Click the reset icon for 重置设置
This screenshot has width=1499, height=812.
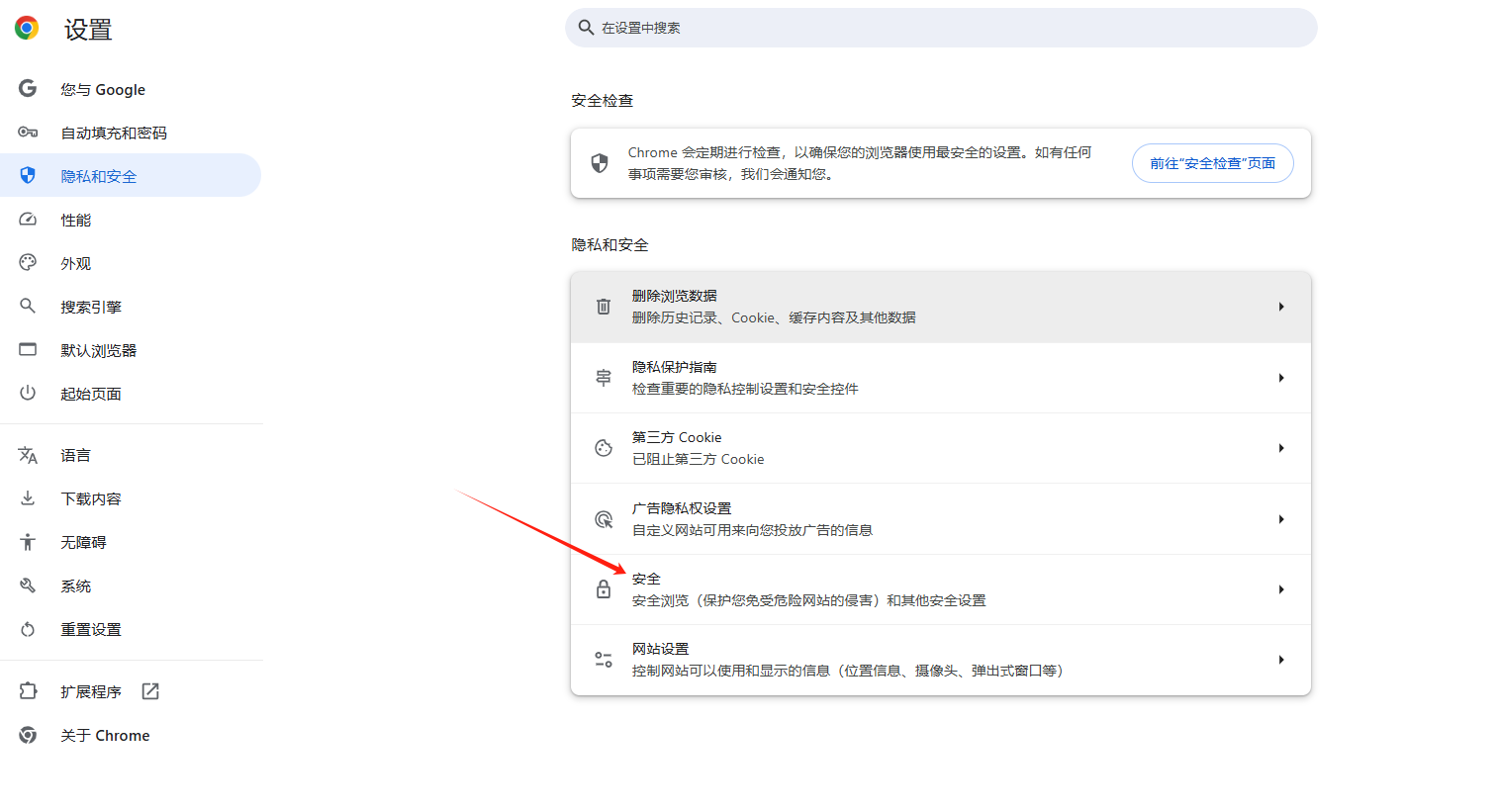coord(28,629)
